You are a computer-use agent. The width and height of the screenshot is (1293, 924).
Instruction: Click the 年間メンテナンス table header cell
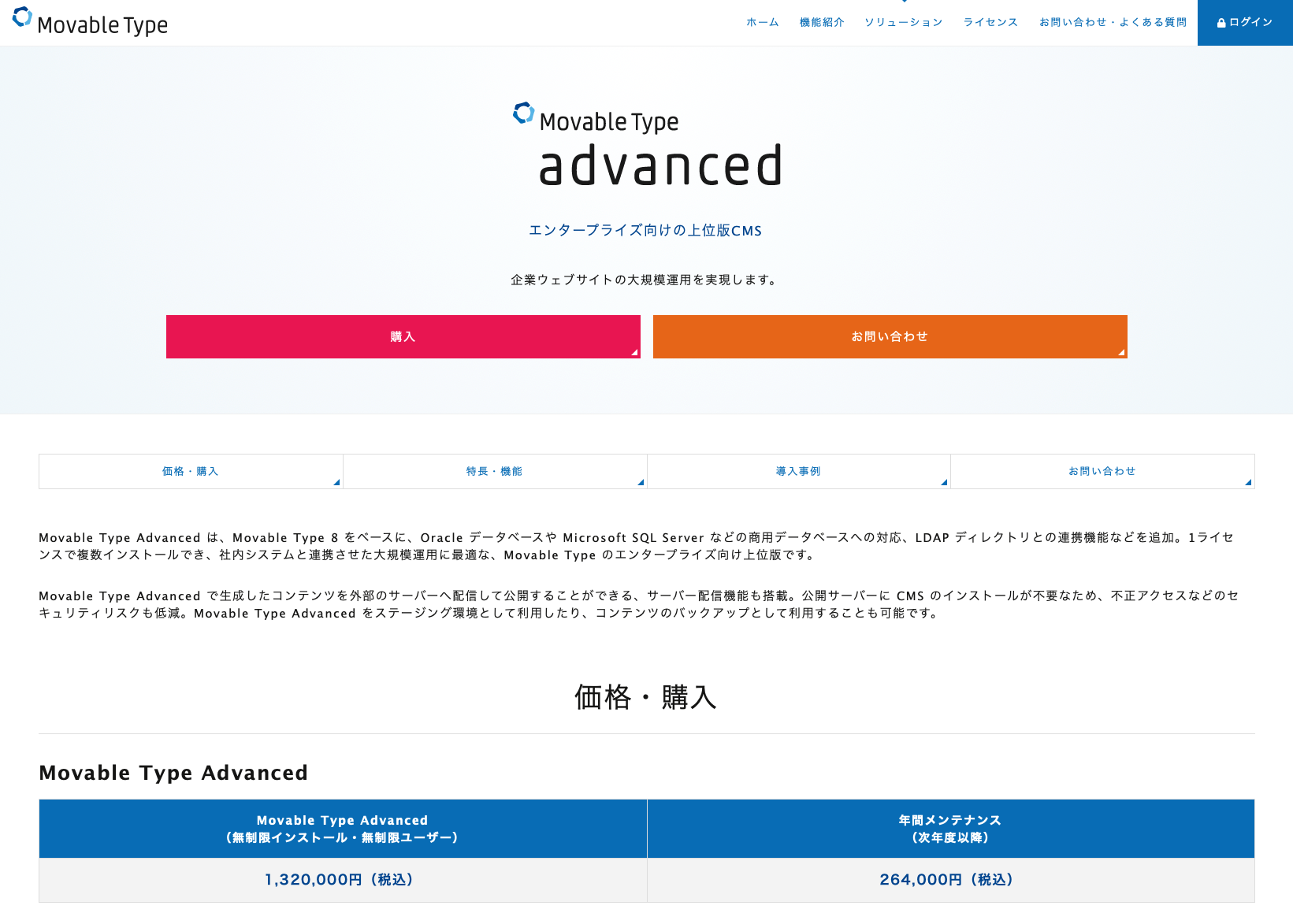click(x=951, y=829)
